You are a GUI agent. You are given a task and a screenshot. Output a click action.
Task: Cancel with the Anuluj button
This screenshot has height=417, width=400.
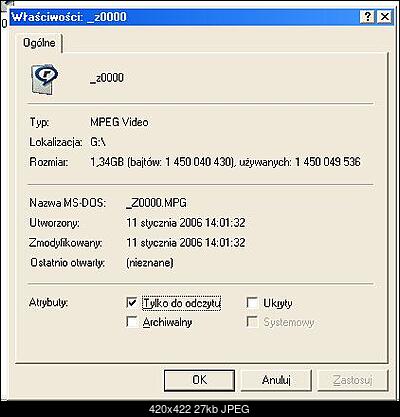click(x=276, y=380)
